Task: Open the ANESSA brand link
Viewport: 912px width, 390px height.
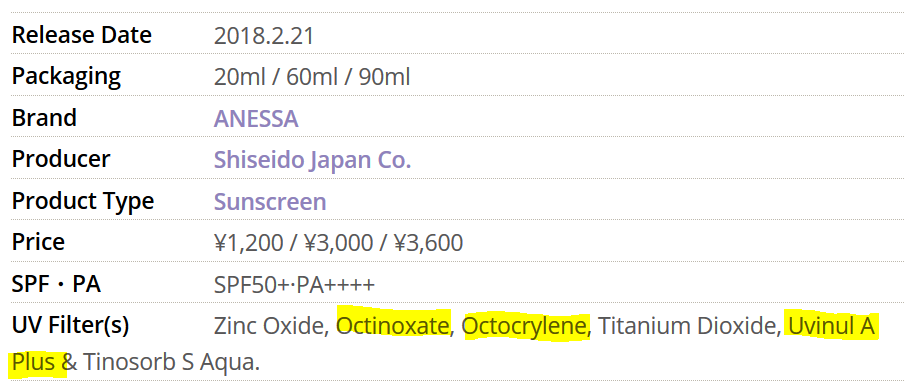Action: coord(256,119)
